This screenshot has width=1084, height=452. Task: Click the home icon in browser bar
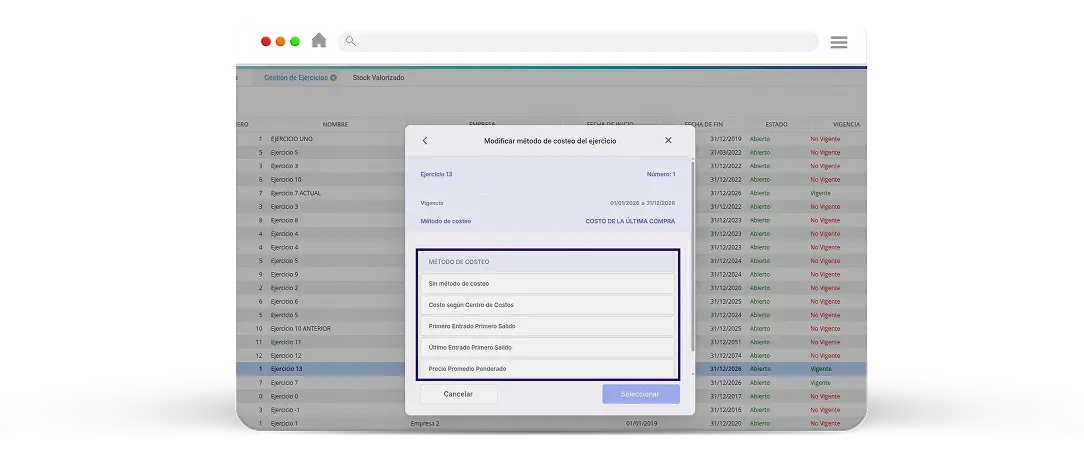(319, 41)
